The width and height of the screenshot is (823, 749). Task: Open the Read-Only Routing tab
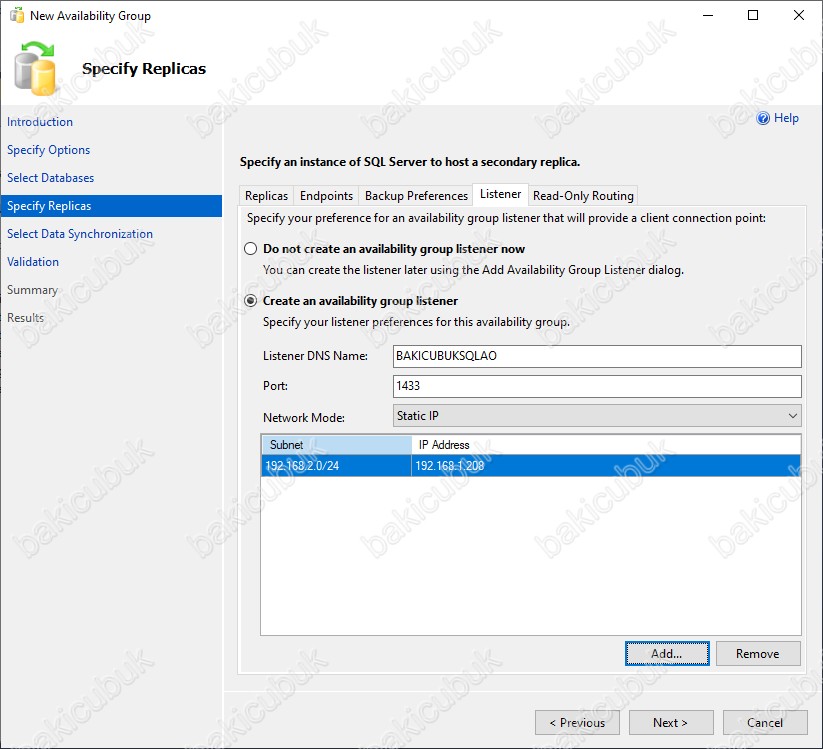(x=583, y=196)
